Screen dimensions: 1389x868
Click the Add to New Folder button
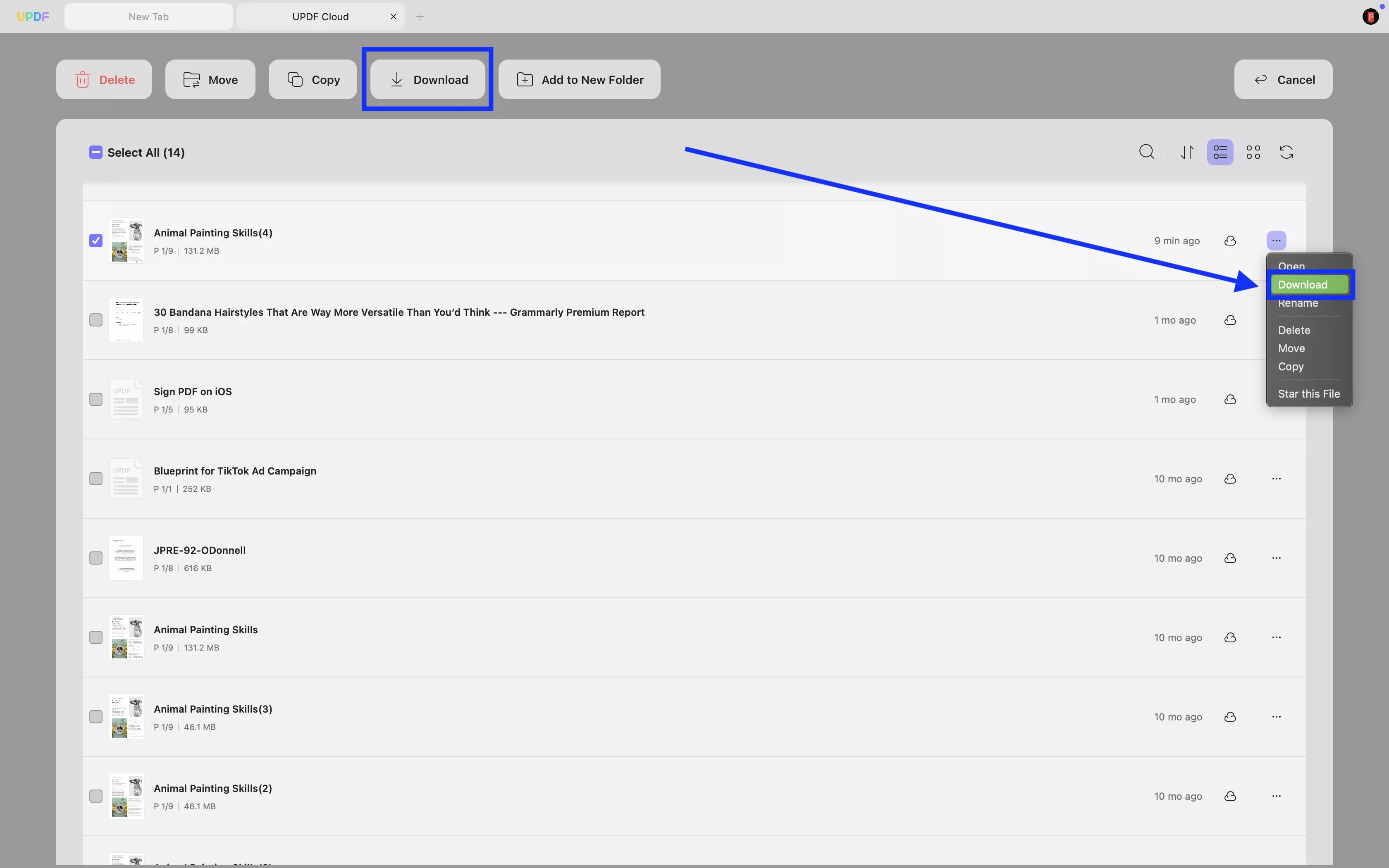[x=579, y=80]
